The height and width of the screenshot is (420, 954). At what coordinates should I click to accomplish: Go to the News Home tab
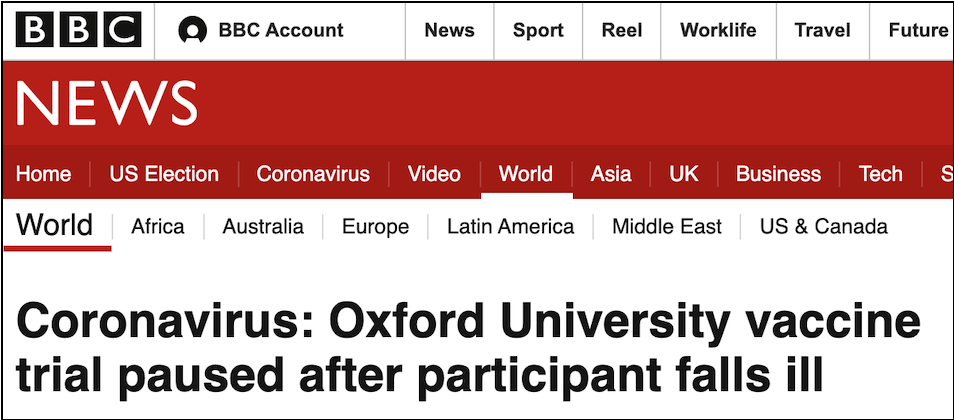[x=44, y=174]
